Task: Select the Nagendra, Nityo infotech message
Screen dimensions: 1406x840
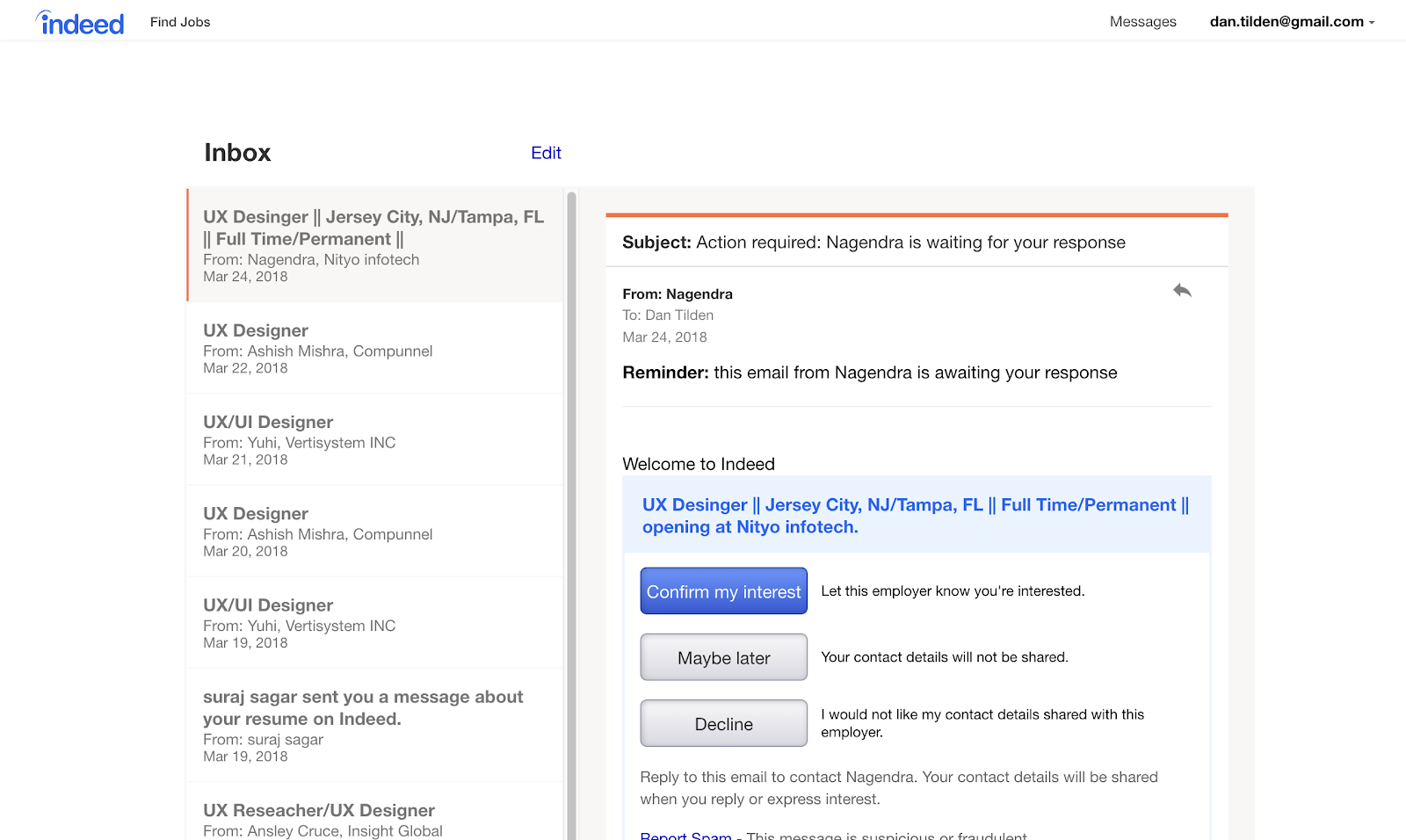Action: [374, 245]
